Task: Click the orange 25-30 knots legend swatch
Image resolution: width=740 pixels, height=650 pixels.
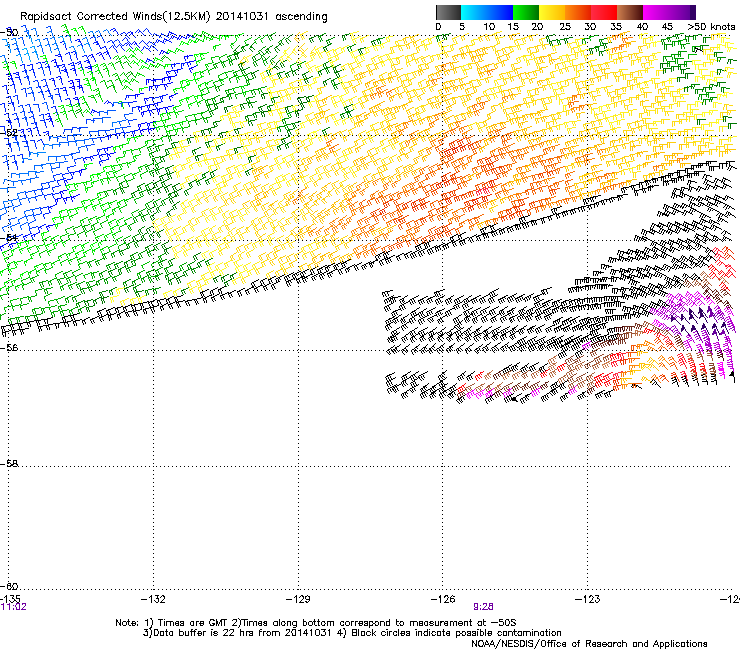Action: click(578, 12)
